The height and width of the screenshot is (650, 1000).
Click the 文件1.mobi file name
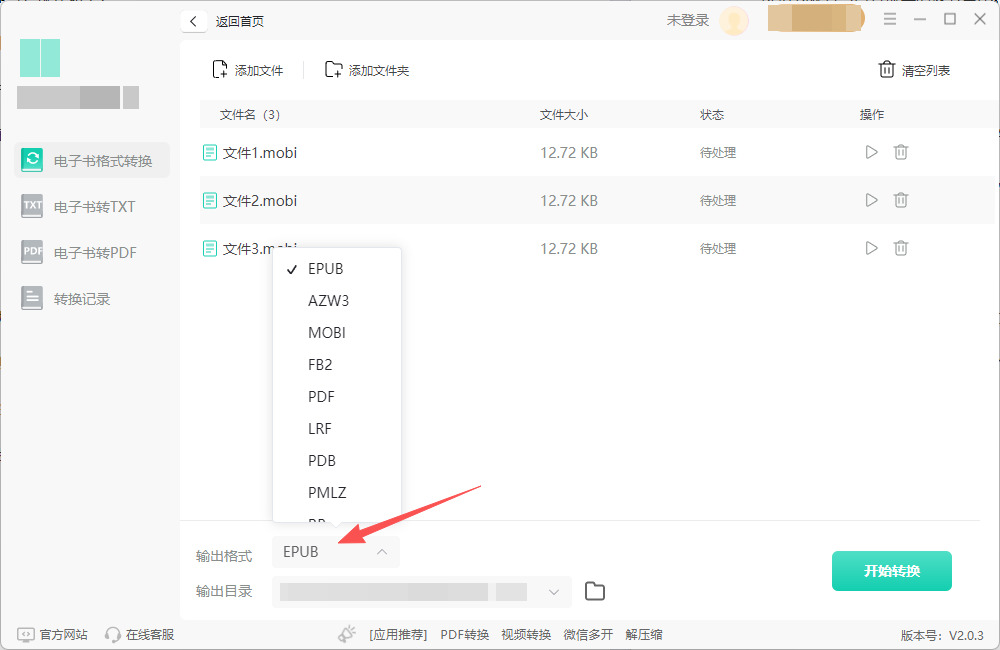point(260,152)
